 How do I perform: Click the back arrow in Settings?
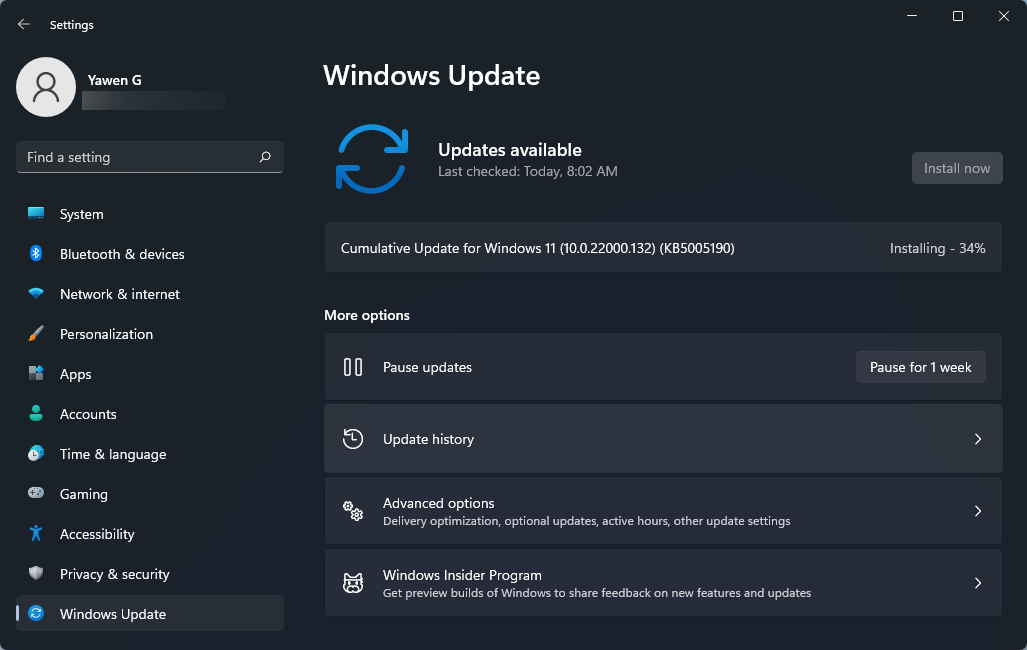pos(22,24)
